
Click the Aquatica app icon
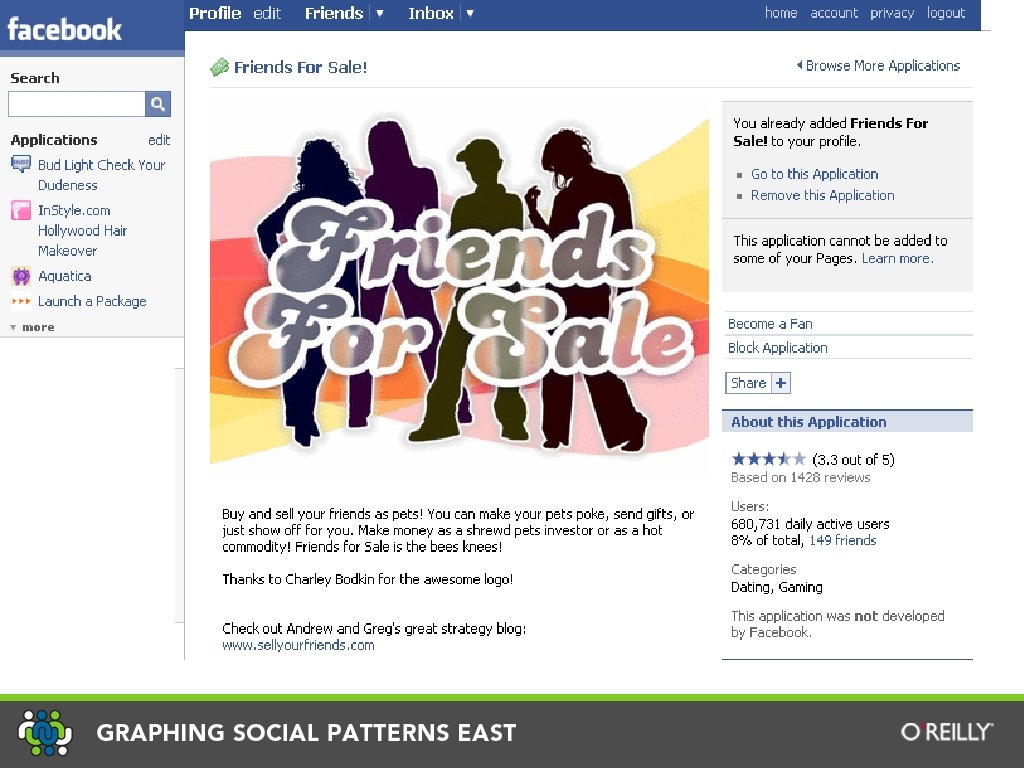tap(21, 276)
